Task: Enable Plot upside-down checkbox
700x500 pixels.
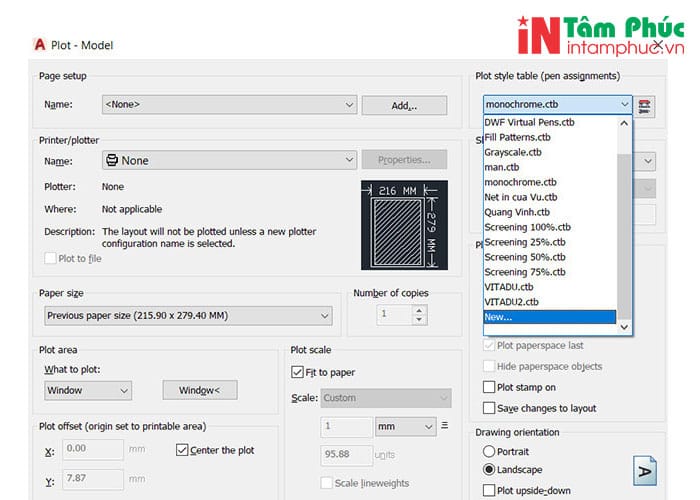Action: click(489, 490)
